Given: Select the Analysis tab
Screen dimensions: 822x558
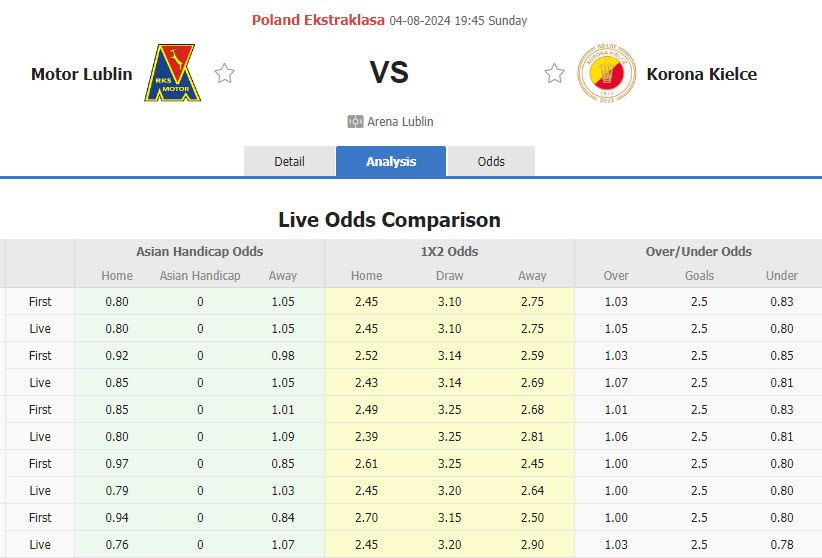Looking at the screenshot, I should click(391, 161).
